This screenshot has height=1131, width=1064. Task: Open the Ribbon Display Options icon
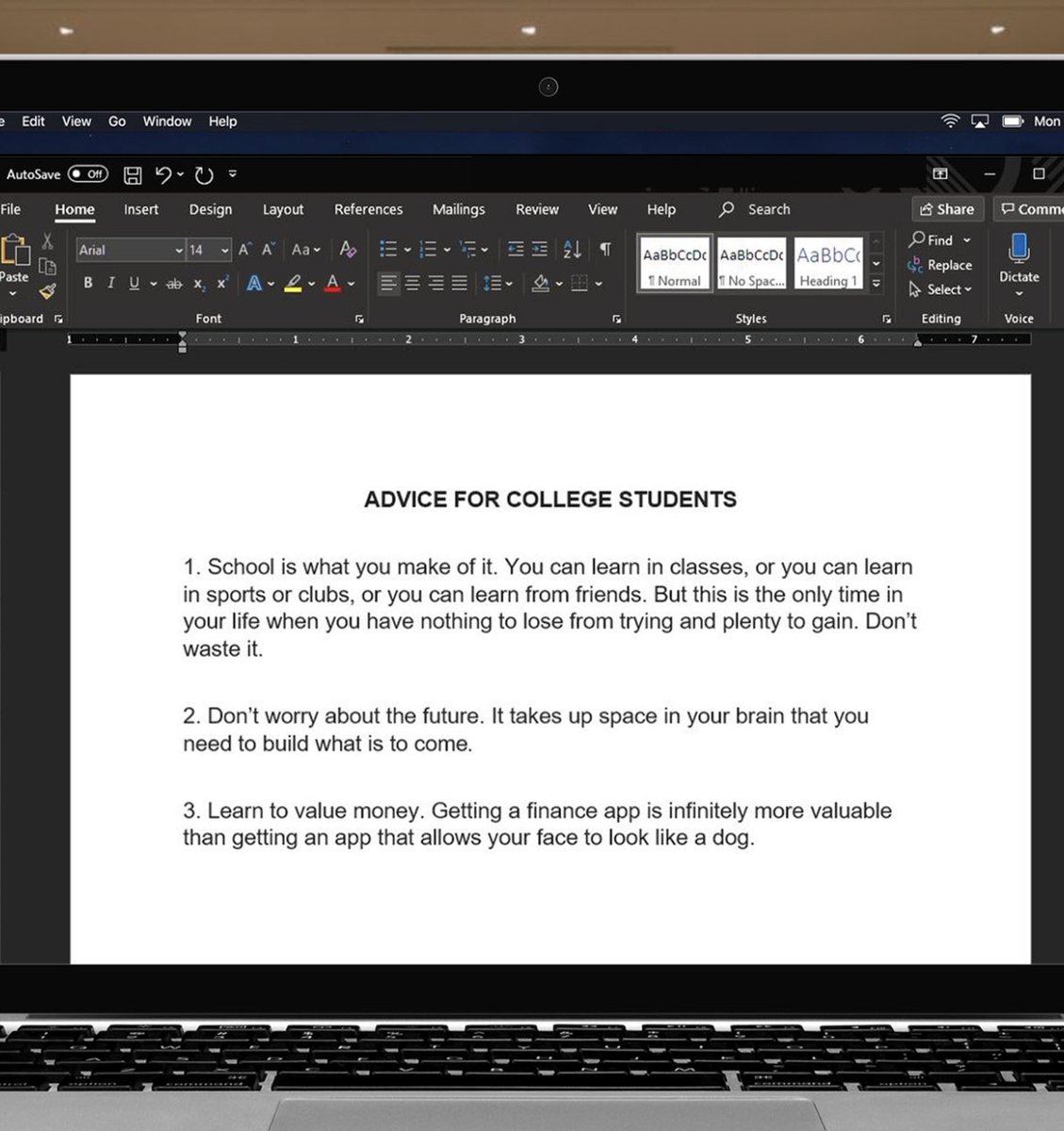(x=940, y=173)
